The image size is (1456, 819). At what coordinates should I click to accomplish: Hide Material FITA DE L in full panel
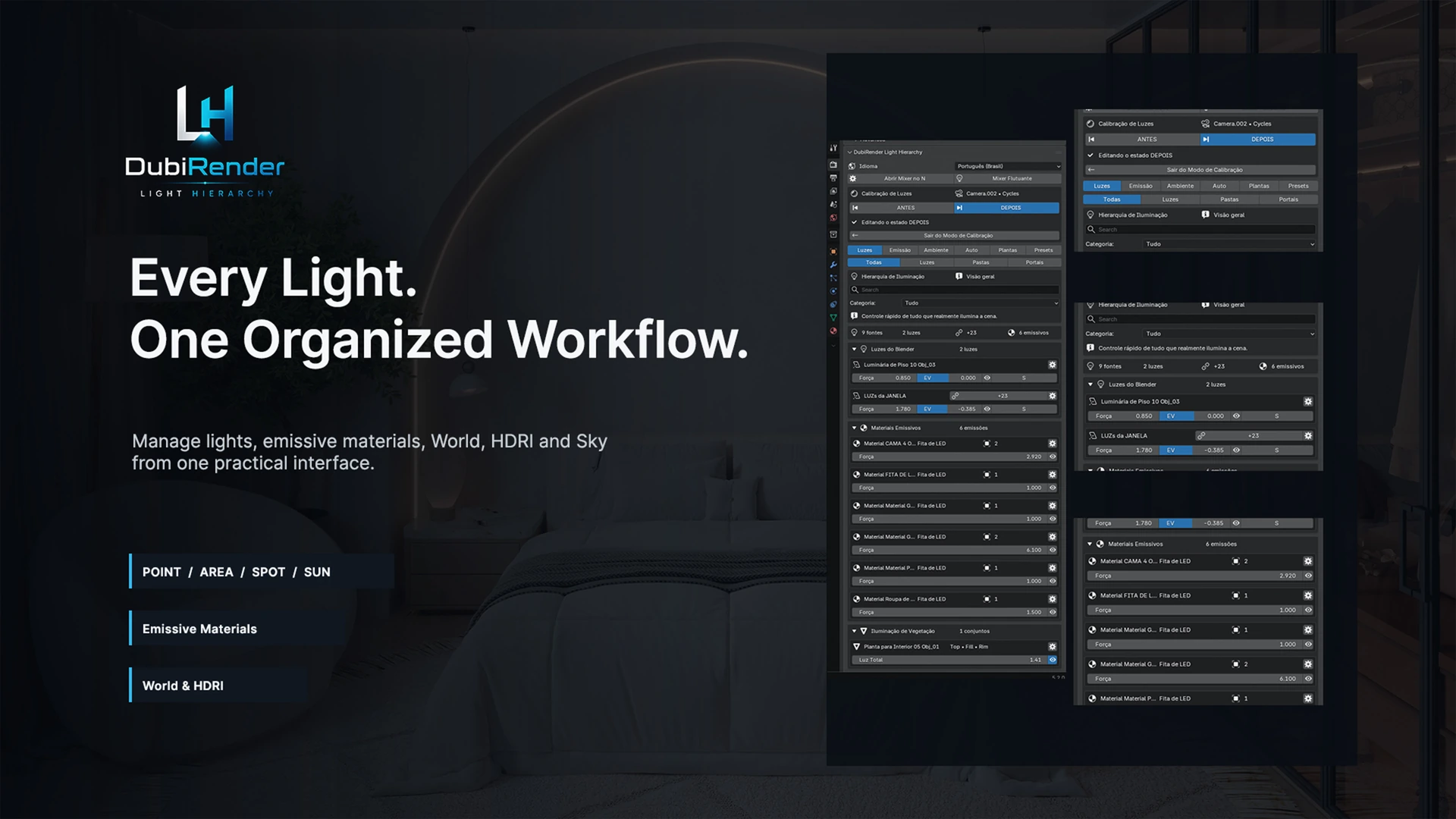pos(1053,488)
